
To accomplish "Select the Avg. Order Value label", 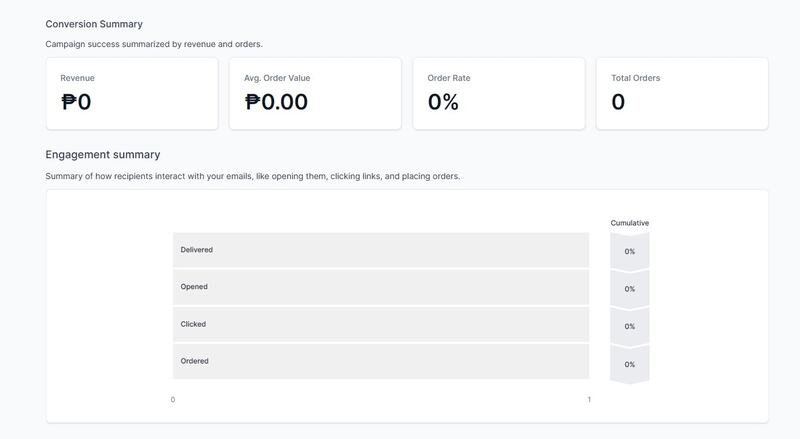I will 277,78.
